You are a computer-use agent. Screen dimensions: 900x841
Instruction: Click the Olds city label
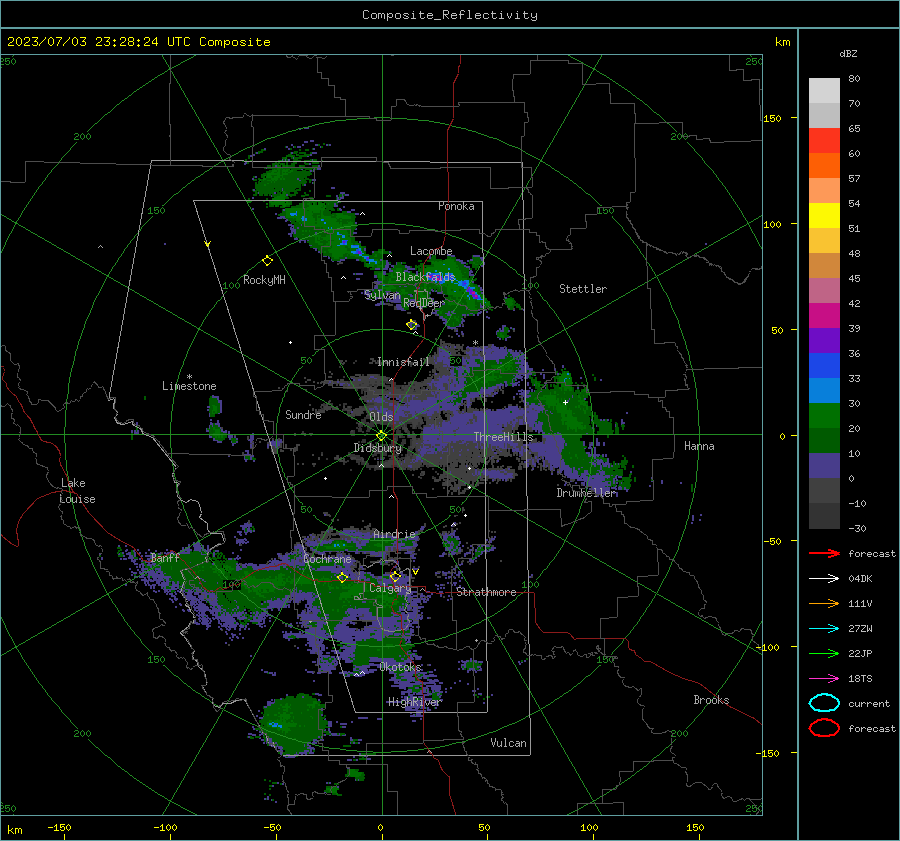point(382,417)
